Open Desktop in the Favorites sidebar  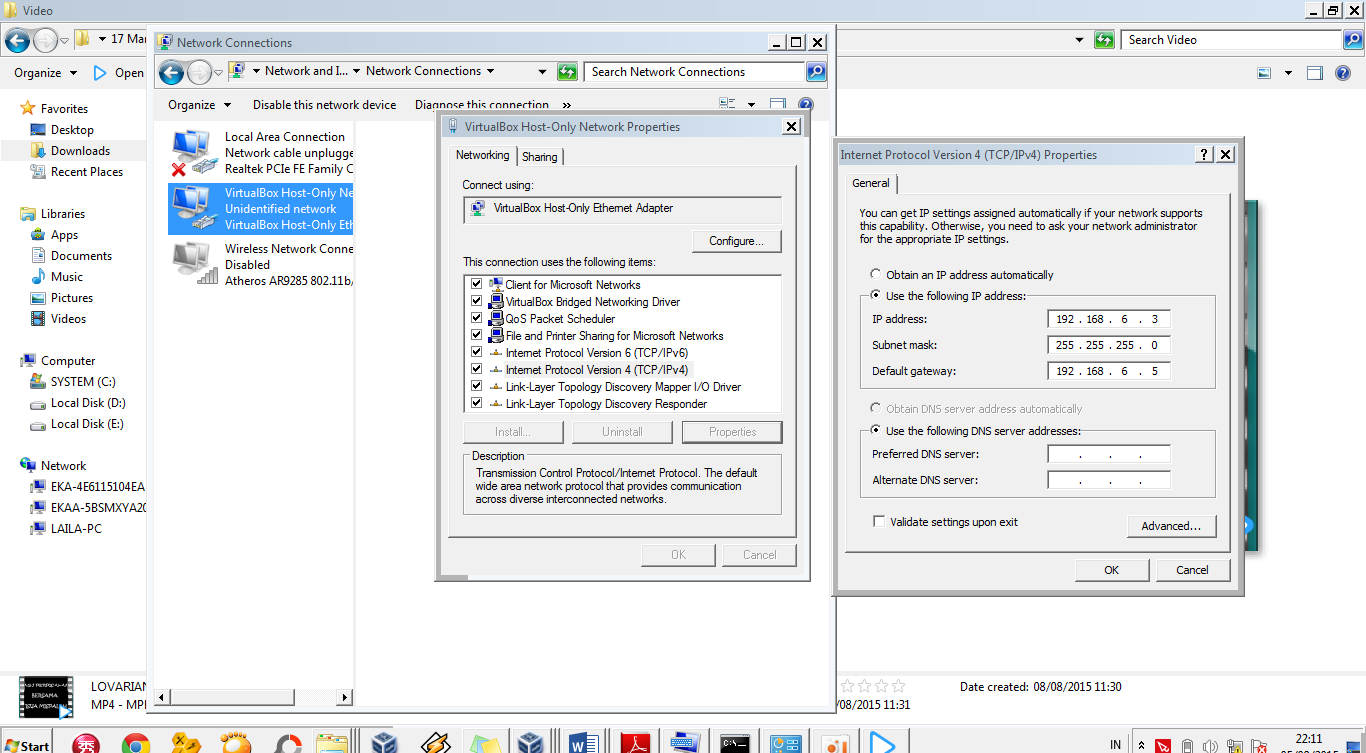pyautogui.click(x=72, y=130)
